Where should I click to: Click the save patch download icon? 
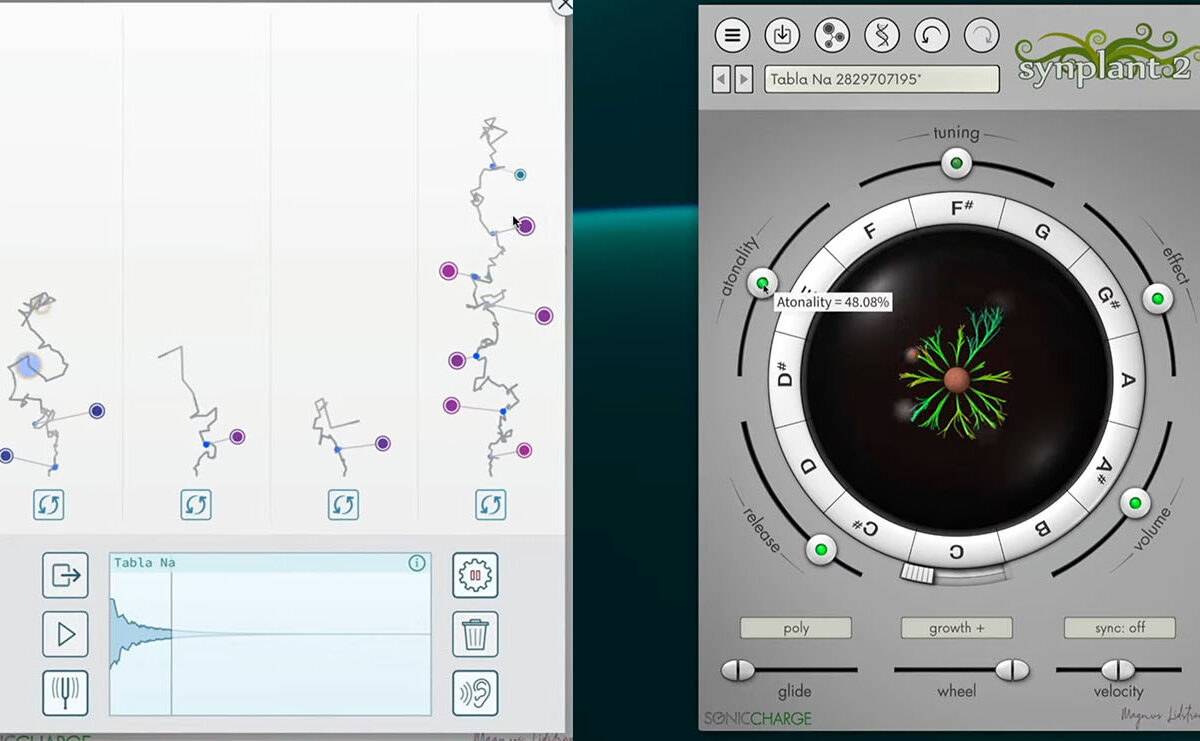click(782, 36)
